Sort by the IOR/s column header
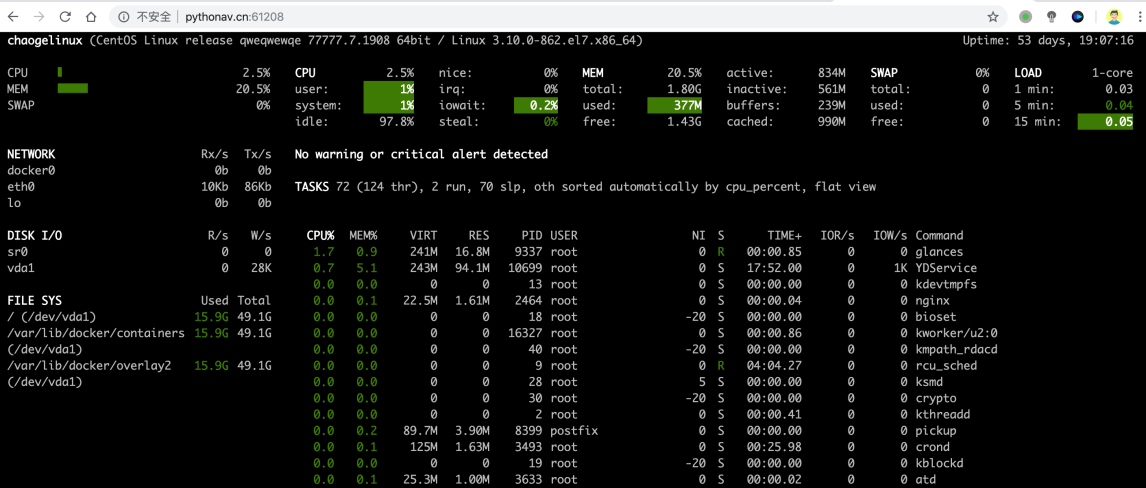The width and height of the screenshot is (1146, 488). pos(838,235)
